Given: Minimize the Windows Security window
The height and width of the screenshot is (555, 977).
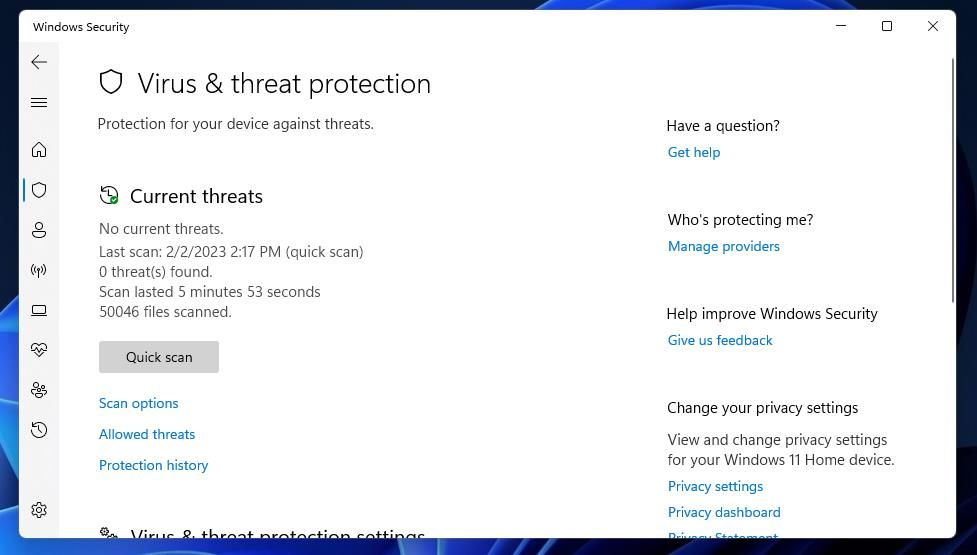Looking at the screenshot, I should pyautogui.click(x=841, y=26).
